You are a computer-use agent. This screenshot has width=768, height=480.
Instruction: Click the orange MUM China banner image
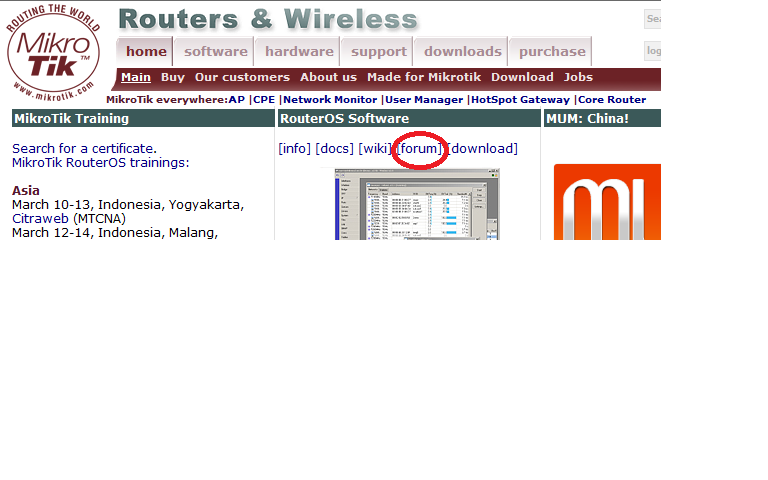coord(607,202)
